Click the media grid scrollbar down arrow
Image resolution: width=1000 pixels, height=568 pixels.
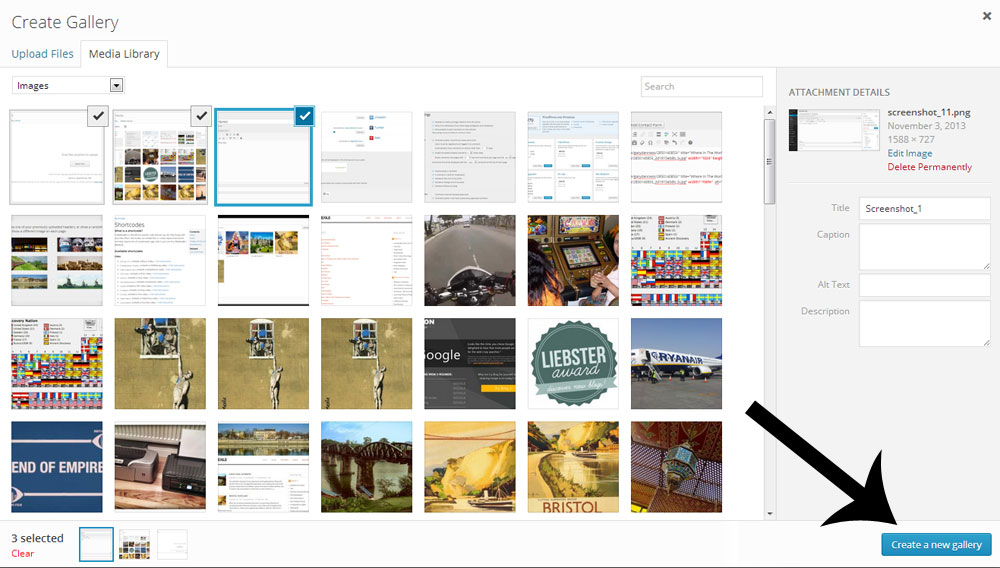pyautogui.click(x=769, y=513)
